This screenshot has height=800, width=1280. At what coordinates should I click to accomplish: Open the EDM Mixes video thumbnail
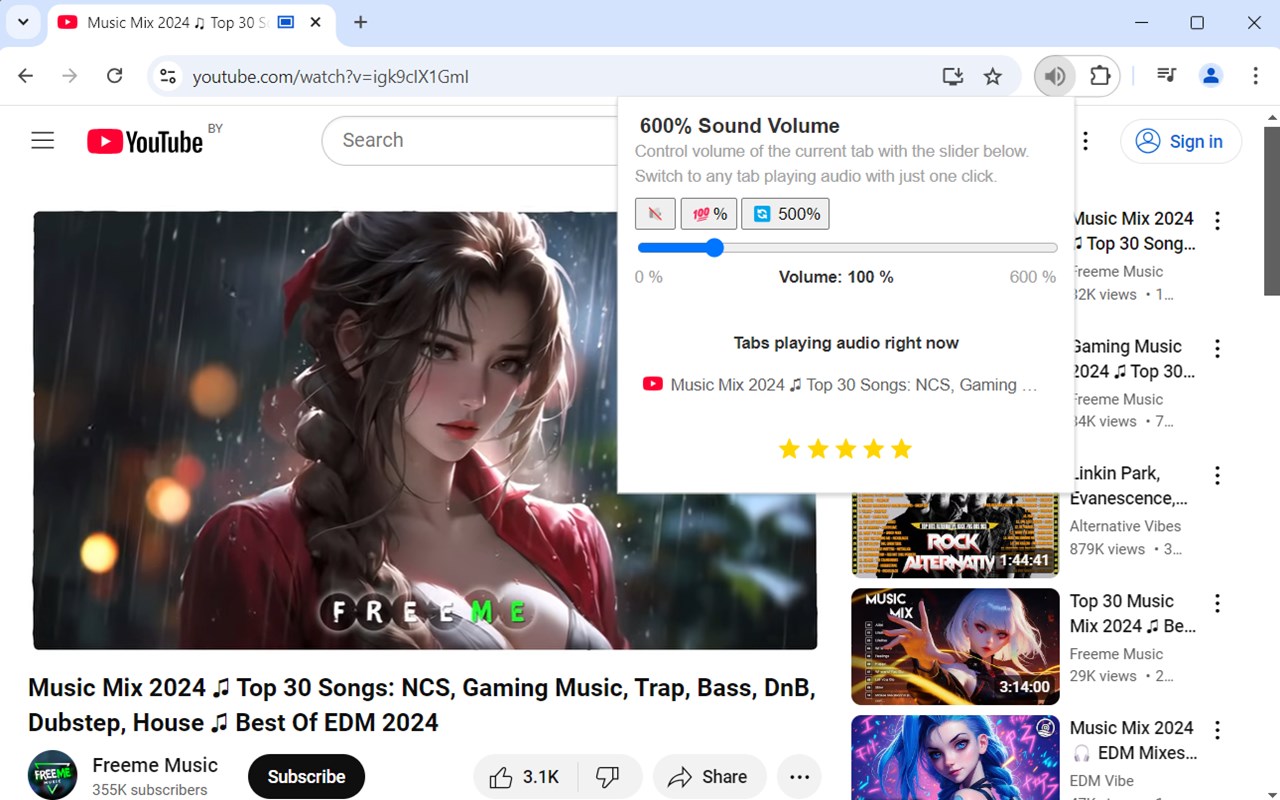(955, 757)
